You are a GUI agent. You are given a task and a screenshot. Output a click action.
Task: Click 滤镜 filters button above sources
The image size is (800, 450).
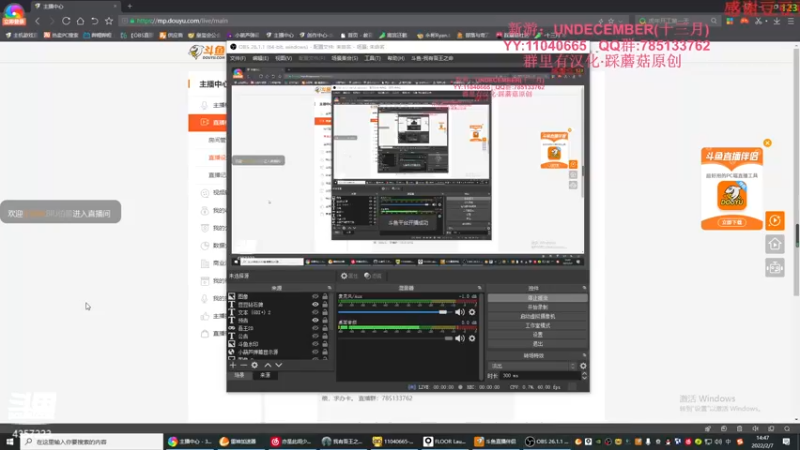click(x=373, y=276)
